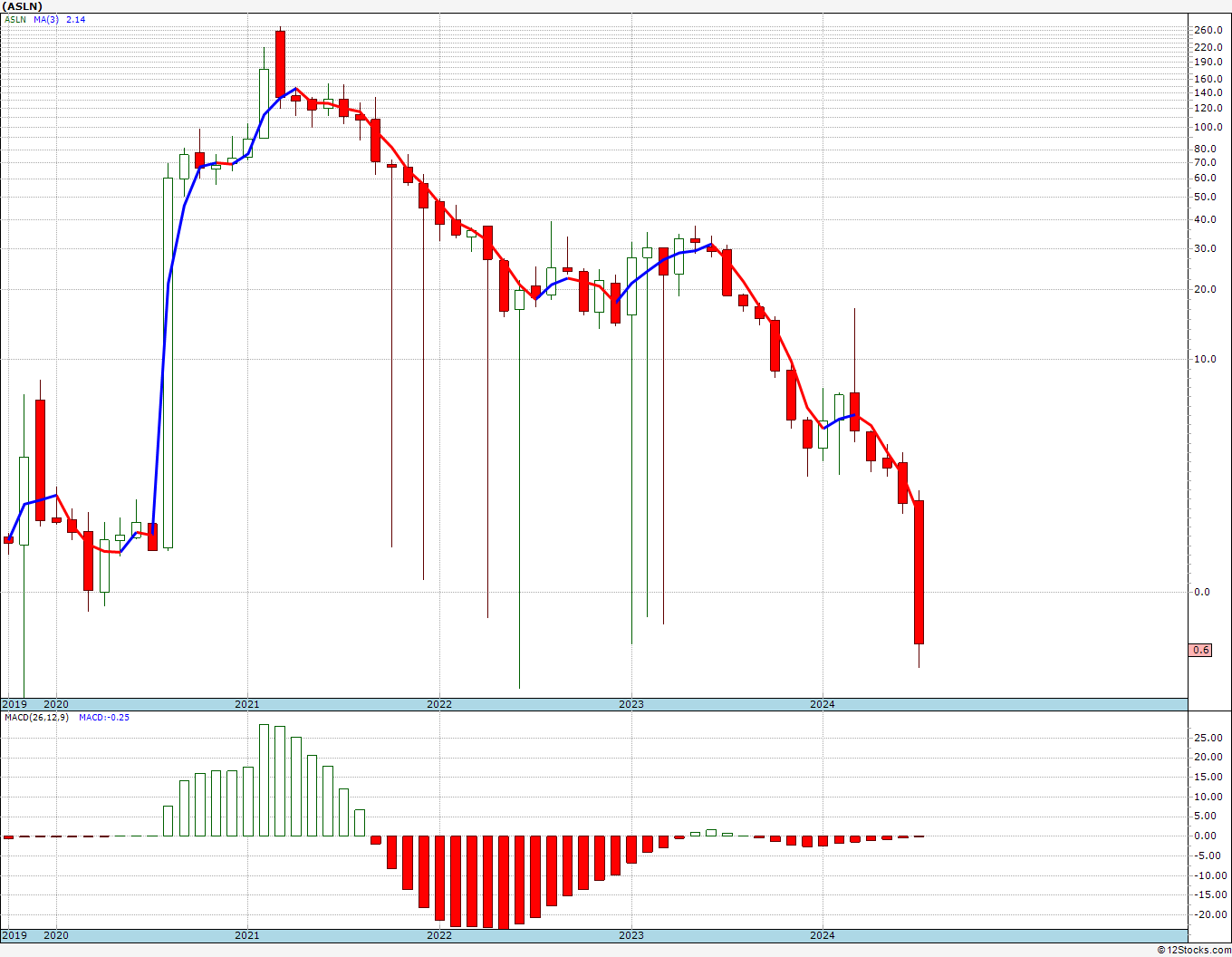The height and width of the screenshot is (957, 1232).
Task: Select the 140.0 price axis label
Action: pos(1208,92)
